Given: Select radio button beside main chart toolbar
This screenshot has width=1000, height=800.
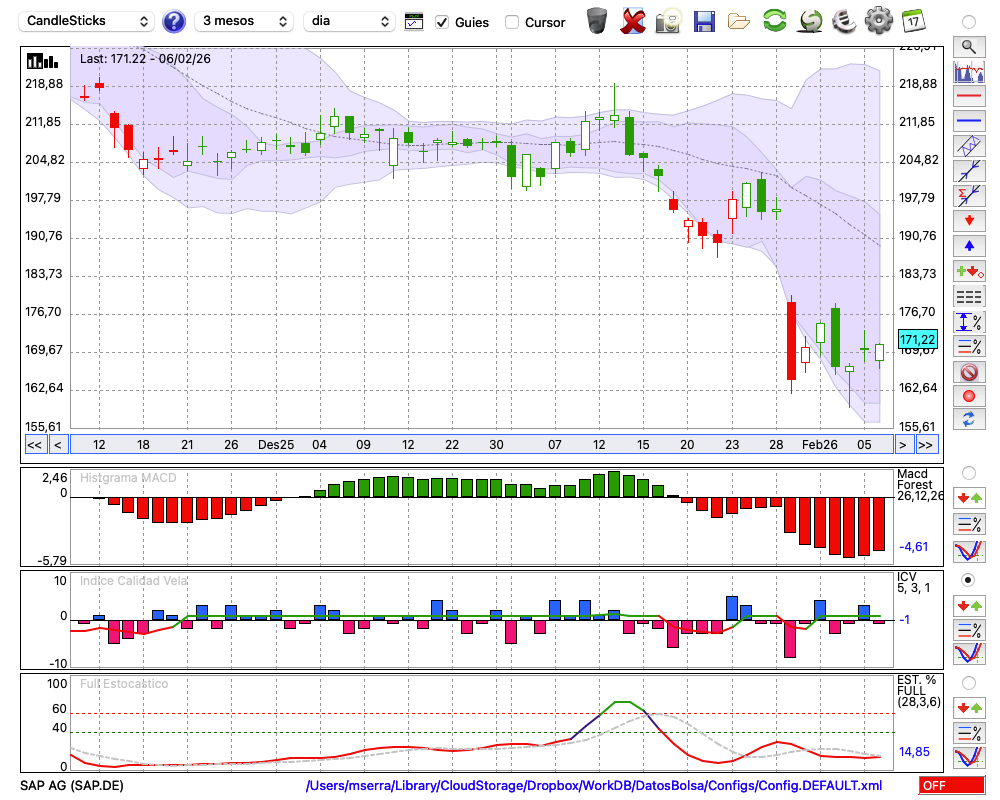Looking at the screenshot, I should tap(969, 22).
